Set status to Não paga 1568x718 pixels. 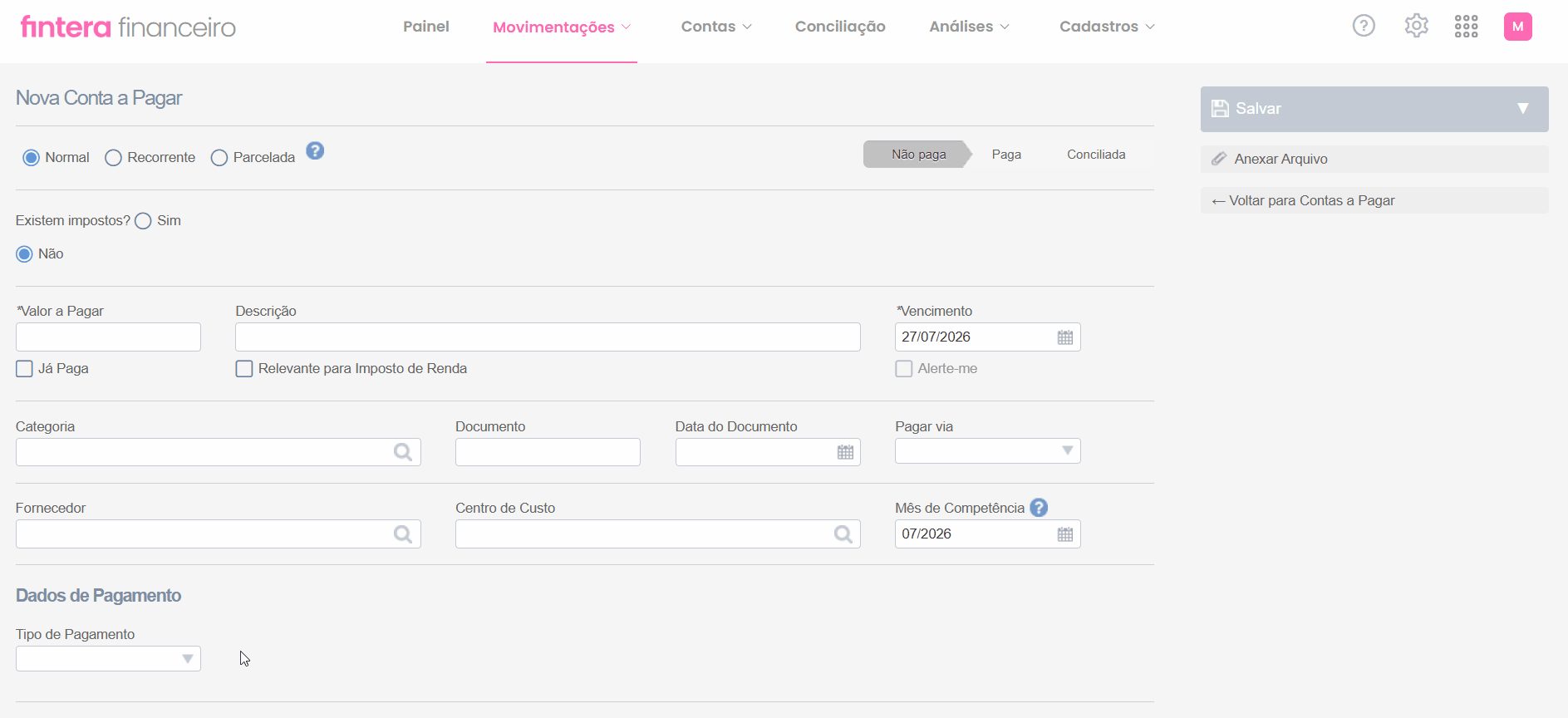pos(918,155)
